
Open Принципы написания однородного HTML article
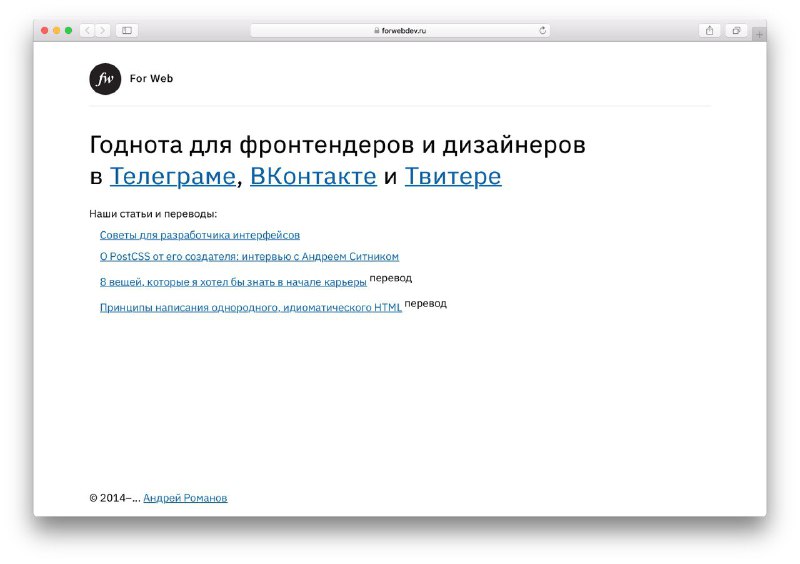(251, 308)
